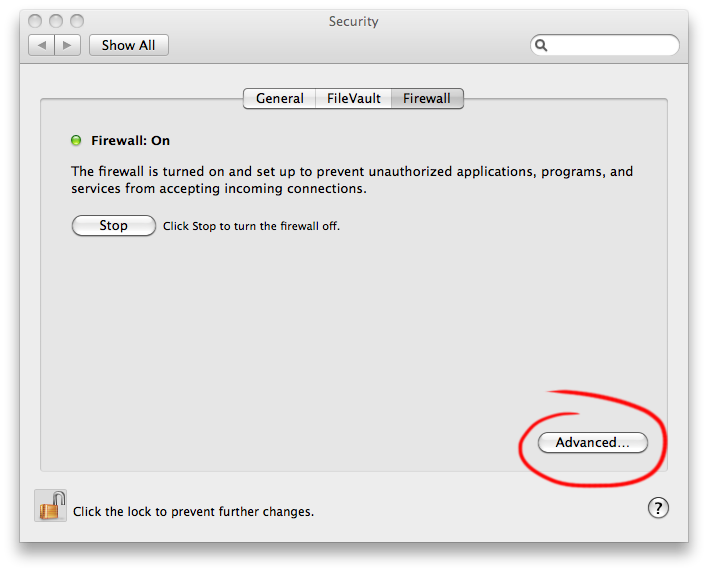Click the green firewall status indicator
708x572 pixels.
pyautogui.click(x=76, y=141)
